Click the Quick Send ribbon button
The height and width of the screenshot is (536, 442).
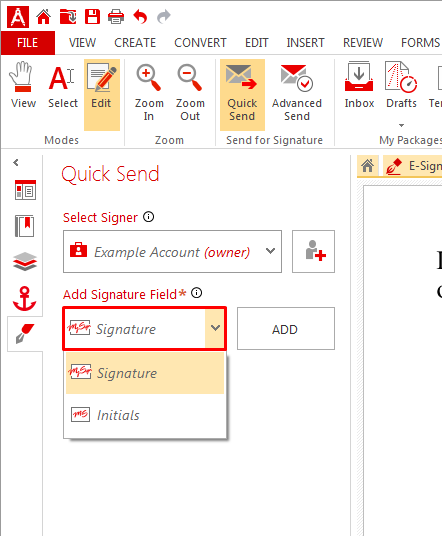pos(242,94)
